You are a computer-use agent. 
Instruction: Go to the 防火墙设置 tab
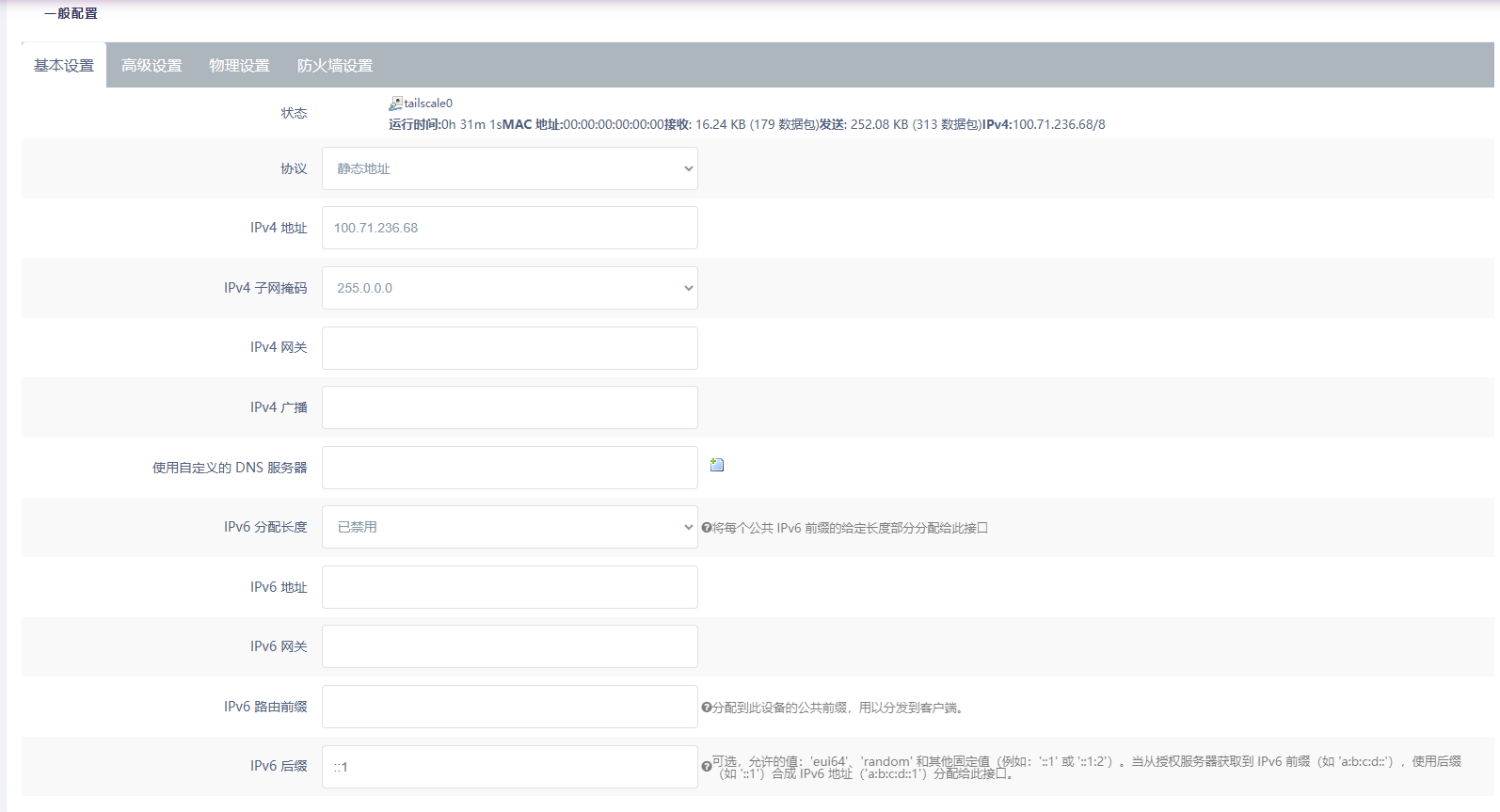tap(335, 66)
